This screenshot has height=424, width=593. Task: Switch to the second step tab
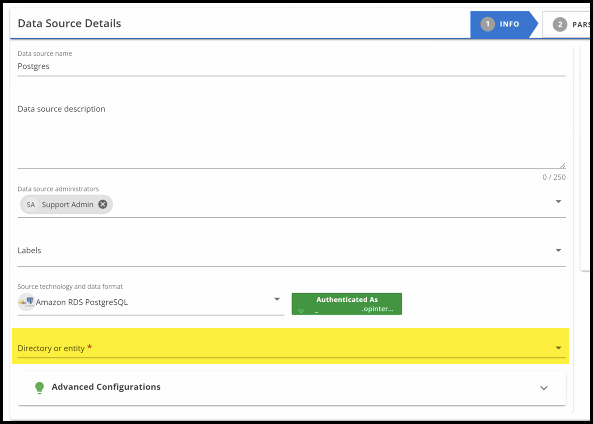click(566, 25)
